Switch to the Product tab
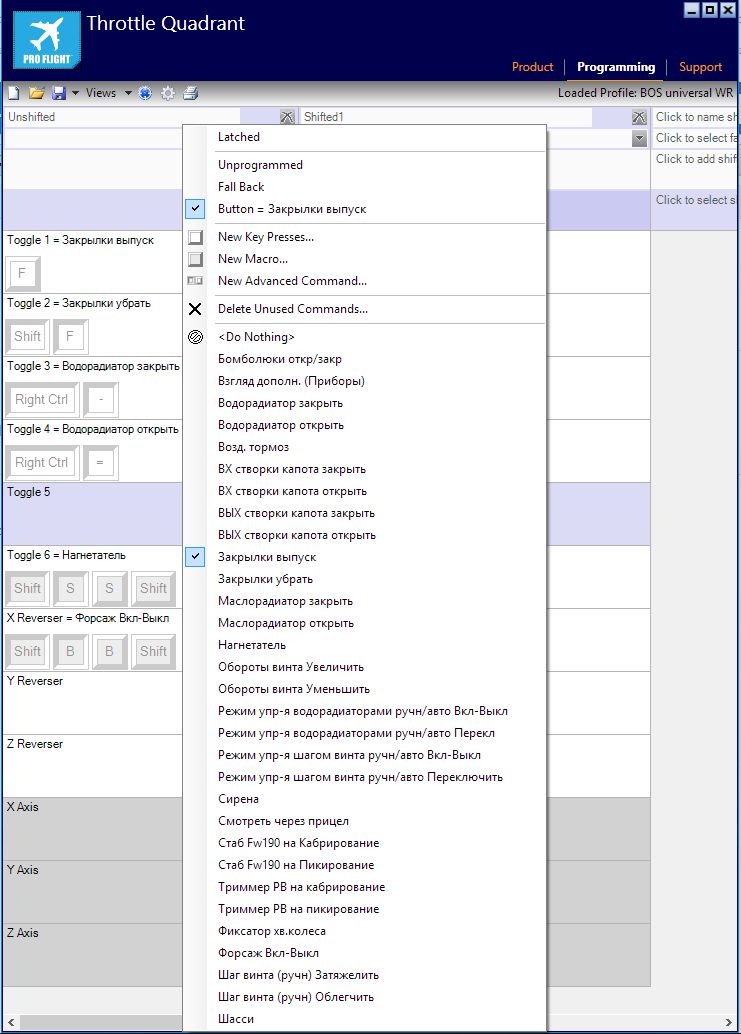This screenshot has width=741, height=1034. 533,67
